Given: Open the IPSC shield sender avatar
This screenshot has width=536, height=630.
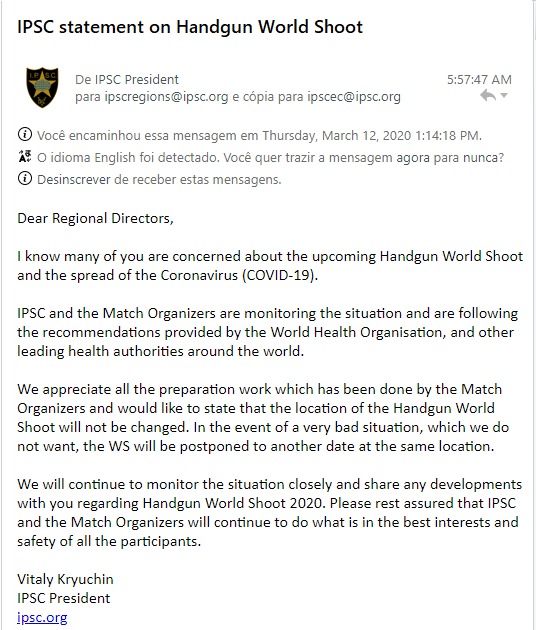Looking at the screenshot, I should [42, 87].
